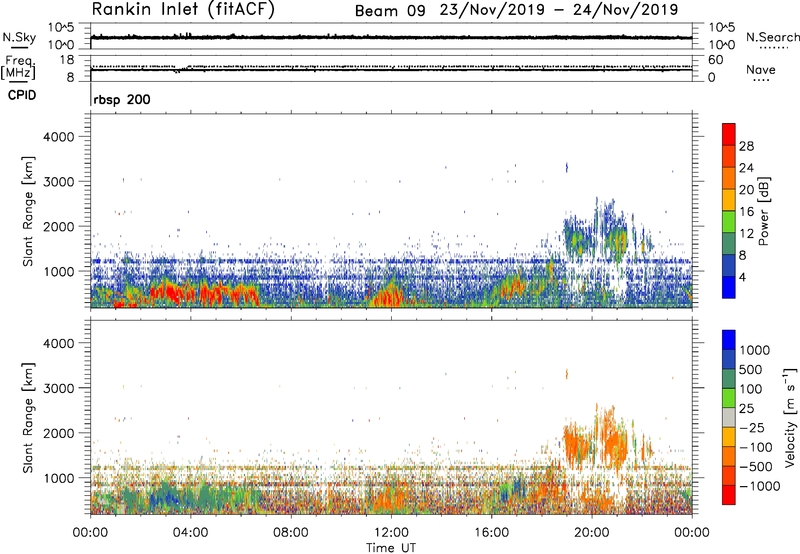This screenshot has width=800, height=554.
Task: Click the '-1000' velocity colorbar tick
Action: [760, 486]
